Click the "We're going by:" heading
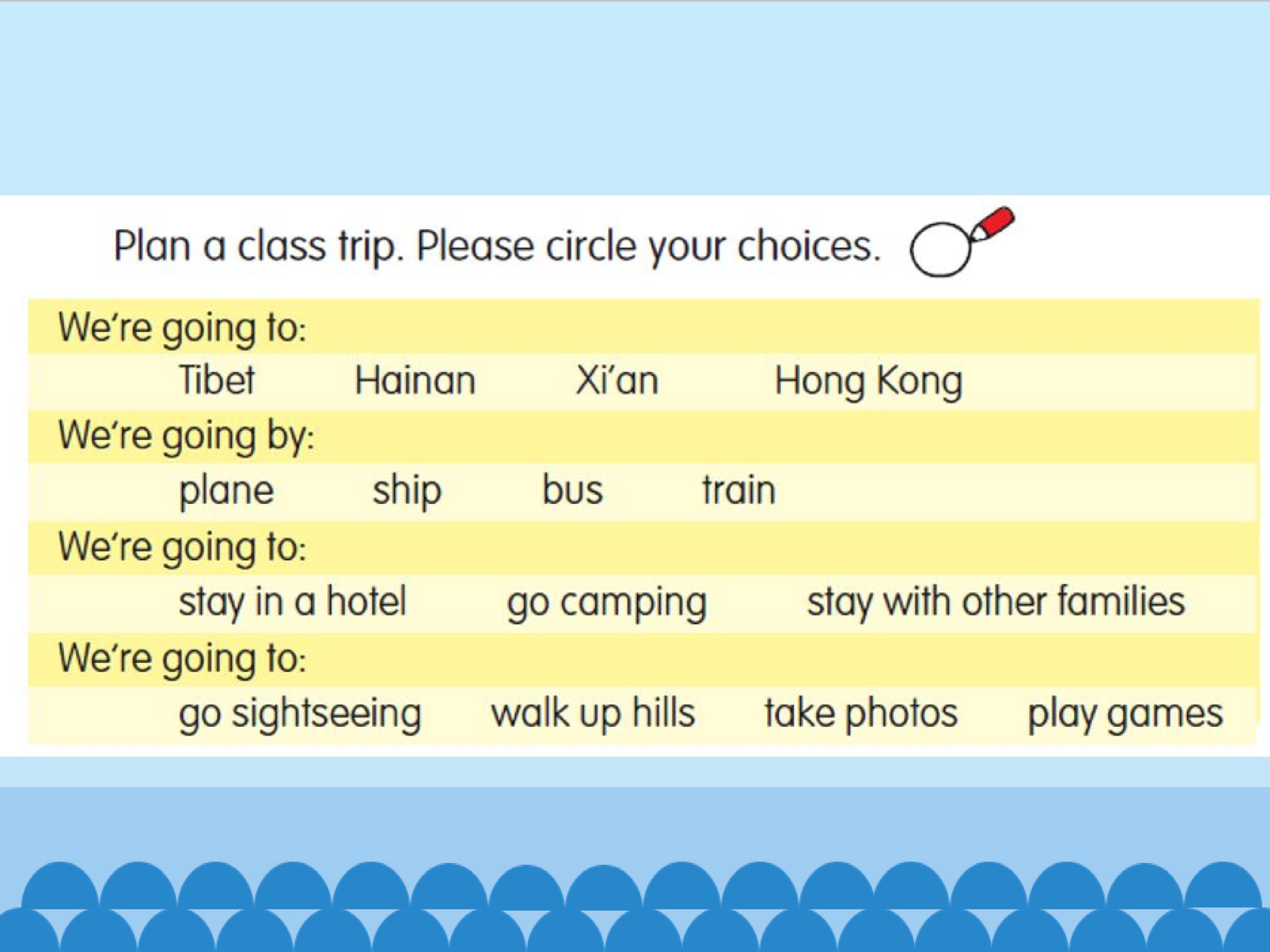This screenshot has height=952, width=1270. (x=186, y=436)
